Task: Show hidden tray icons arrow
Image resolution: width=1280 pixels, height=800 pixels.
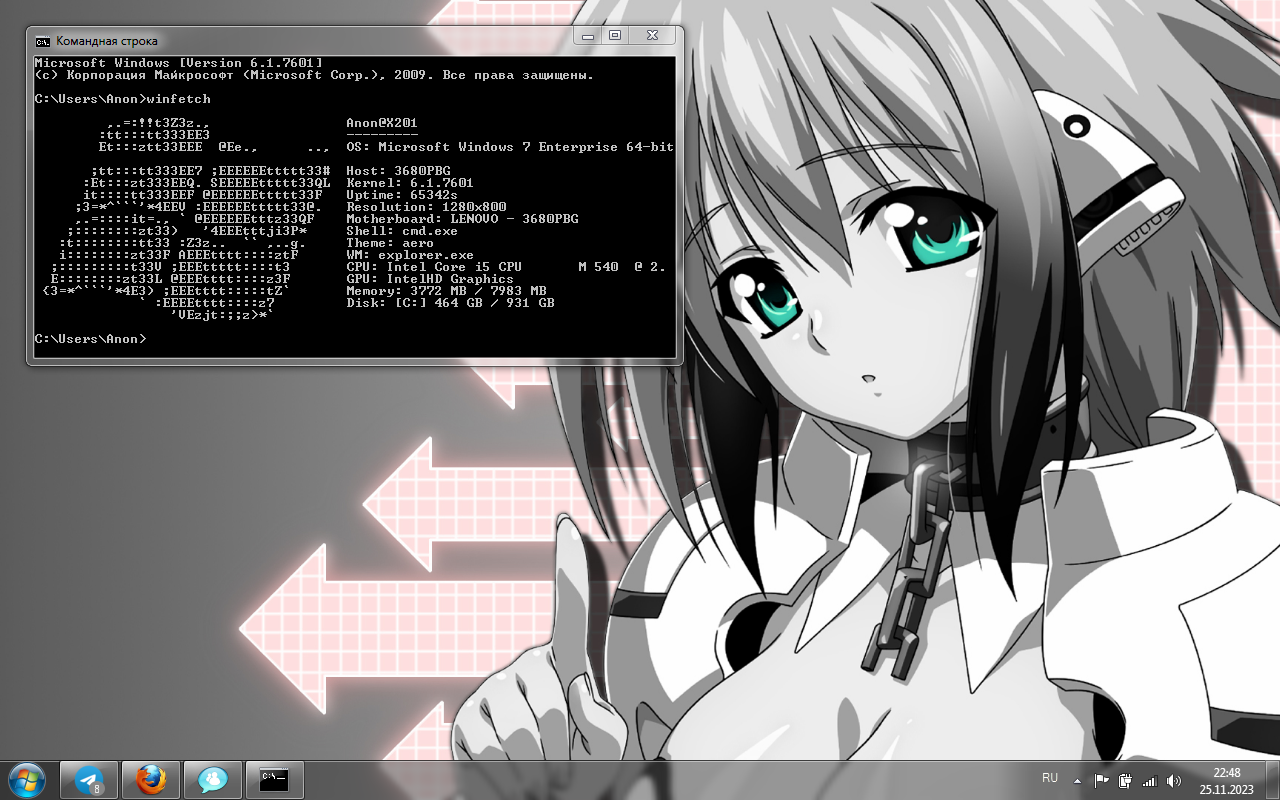Action: pyautogui.click(x=1077, y=780)
